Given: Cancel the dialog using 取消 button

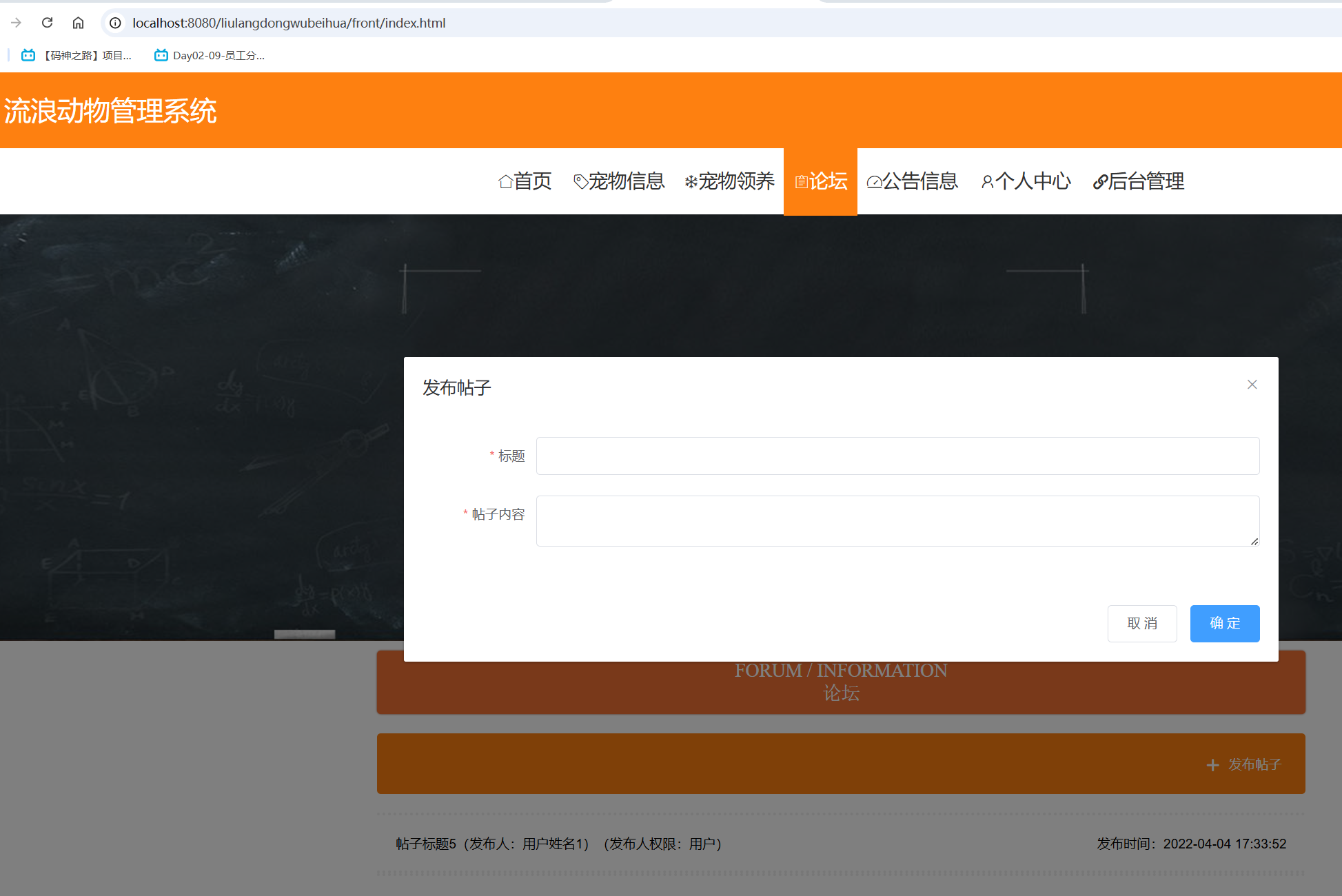Looking at the screenshot, I should pos(1142,623).
